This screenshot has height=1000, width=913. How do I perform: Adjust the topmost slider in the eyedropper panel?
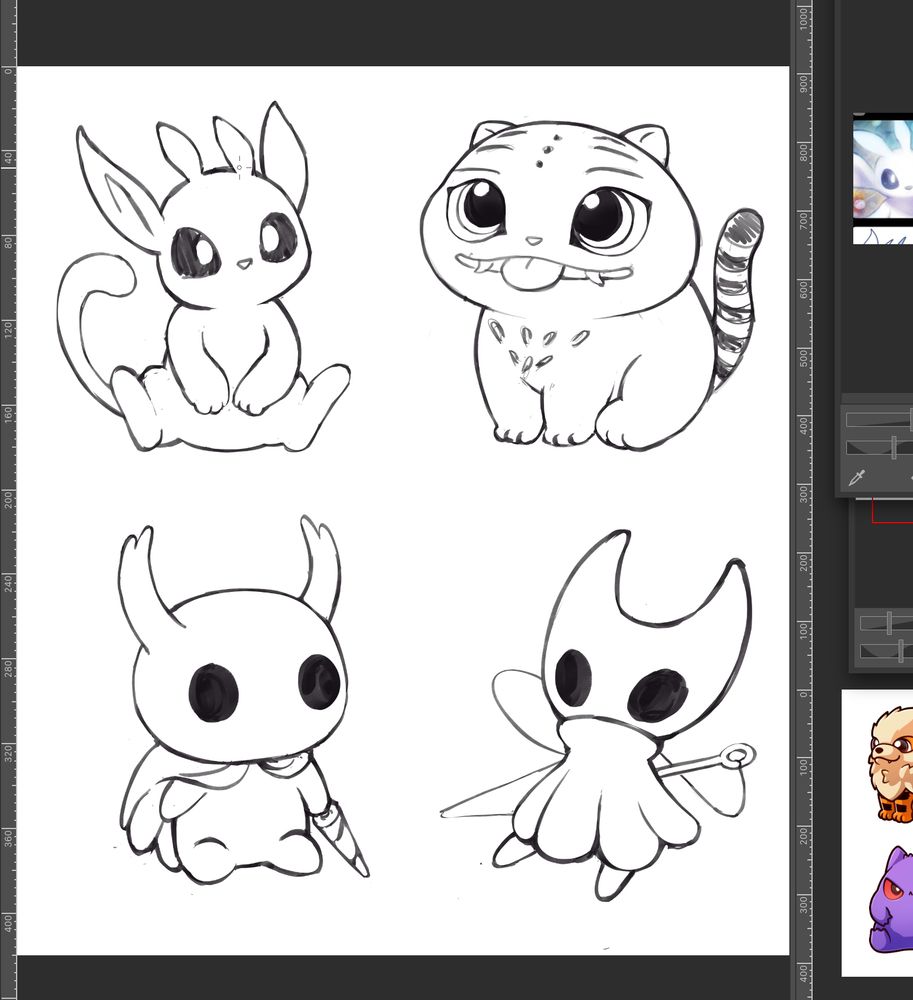(879, 419)
